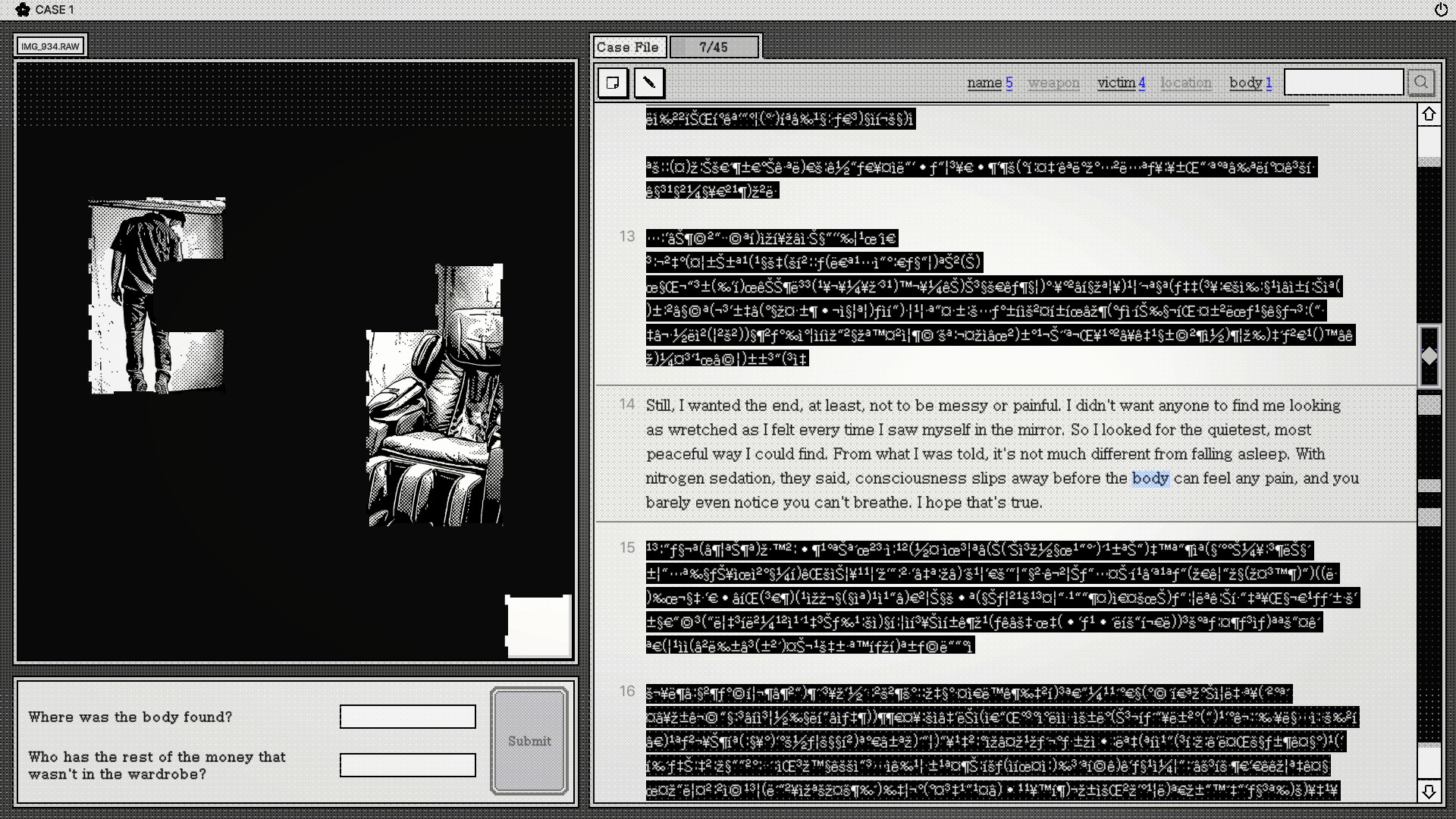The width and height of the screenshot is (1456, 819).
Task: Click the diamond scrollbar handle
Action: 1429,356
